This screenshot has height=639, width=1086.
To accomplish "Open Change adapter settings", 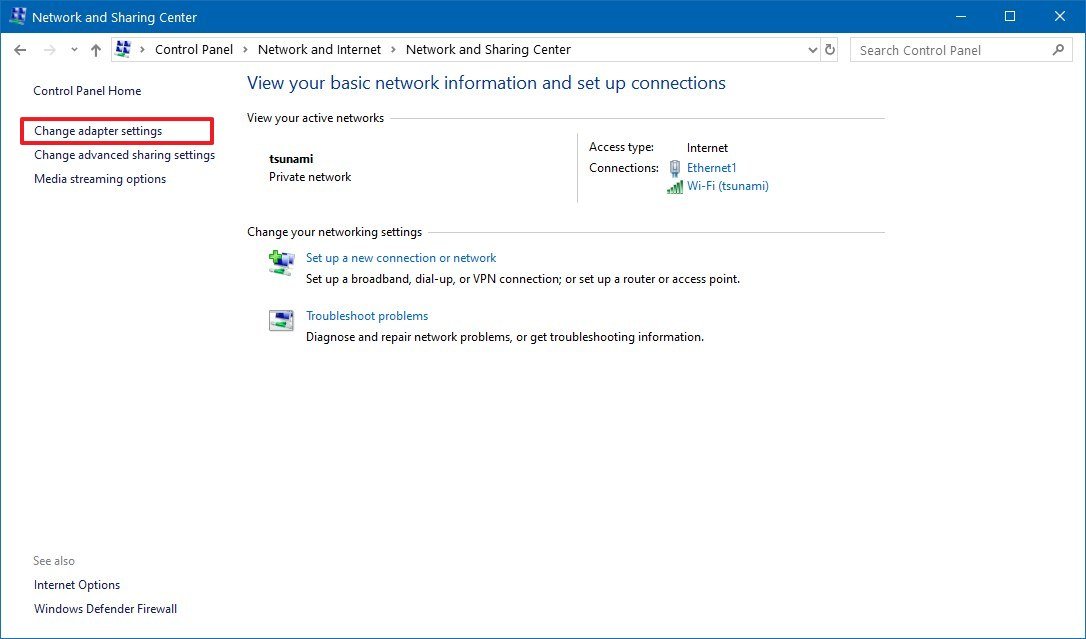I will pos(97,130).
